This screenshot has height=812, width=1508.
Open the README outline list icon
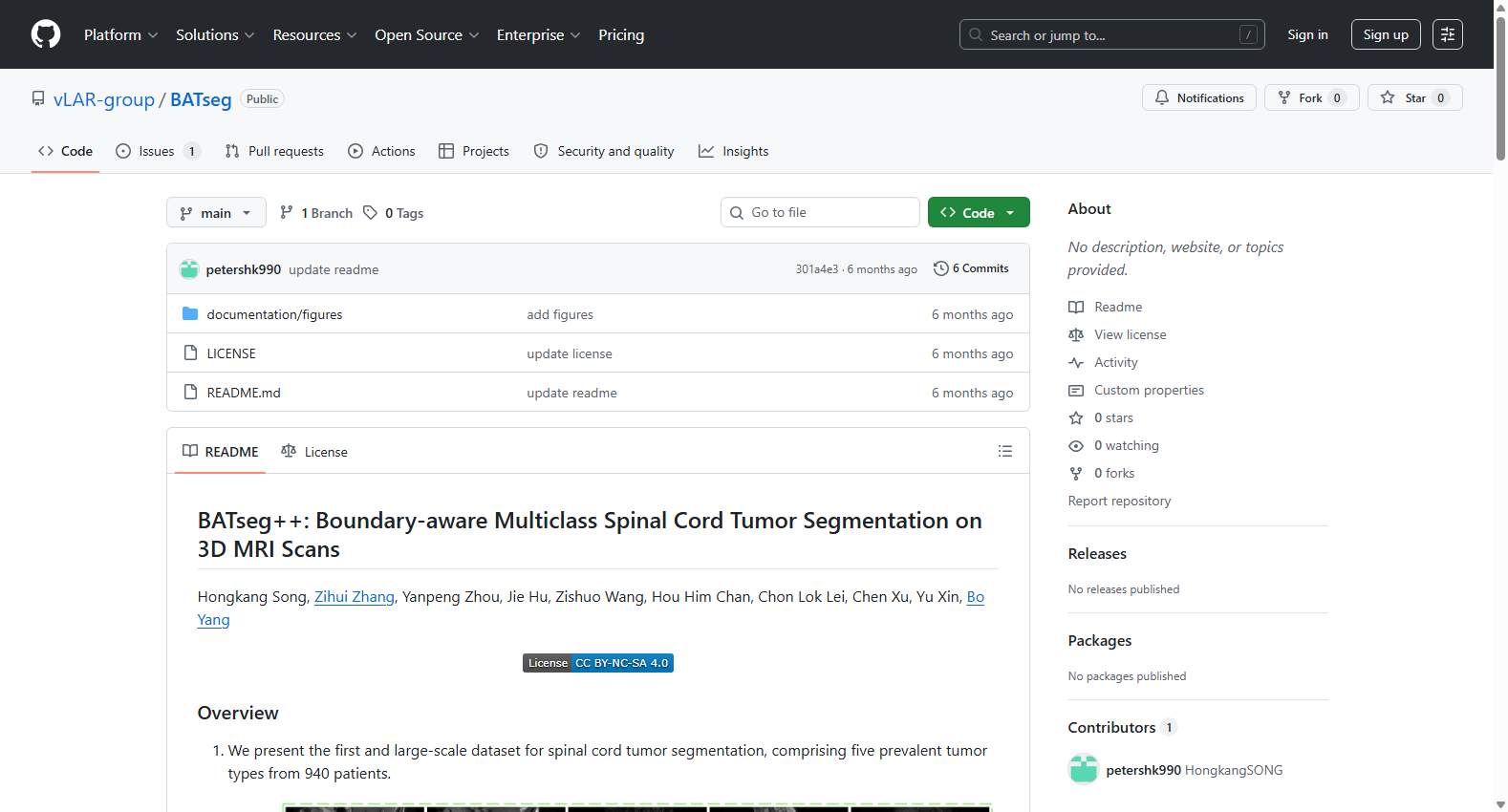click(1005, 451)
